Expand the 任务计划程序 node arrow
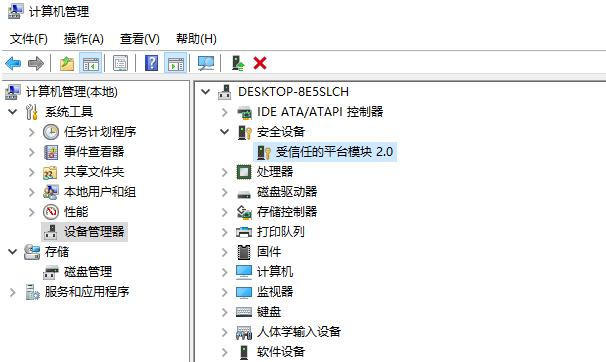 (32, 132)
